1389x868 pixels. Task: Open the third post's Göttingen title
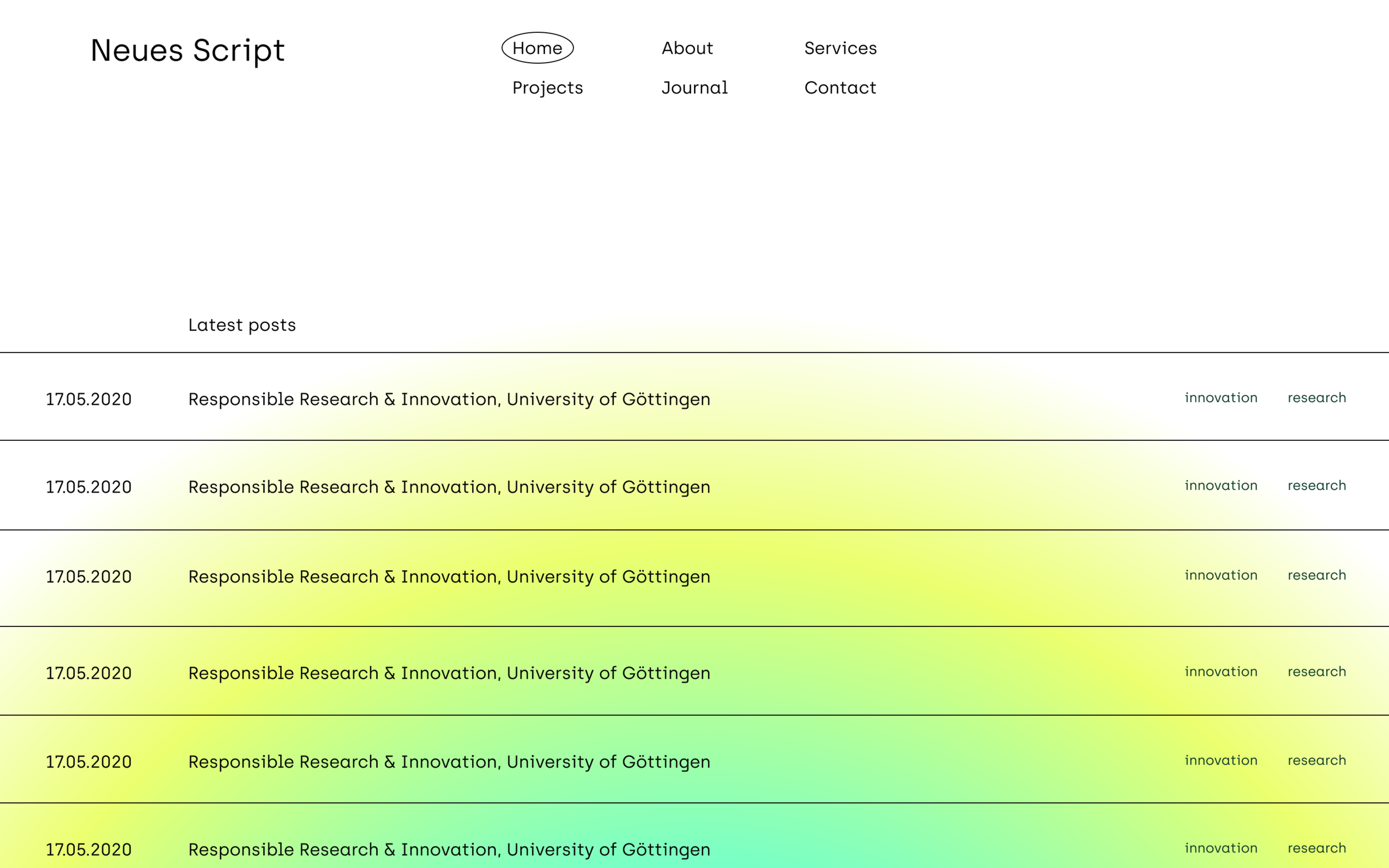click(449, 576)
